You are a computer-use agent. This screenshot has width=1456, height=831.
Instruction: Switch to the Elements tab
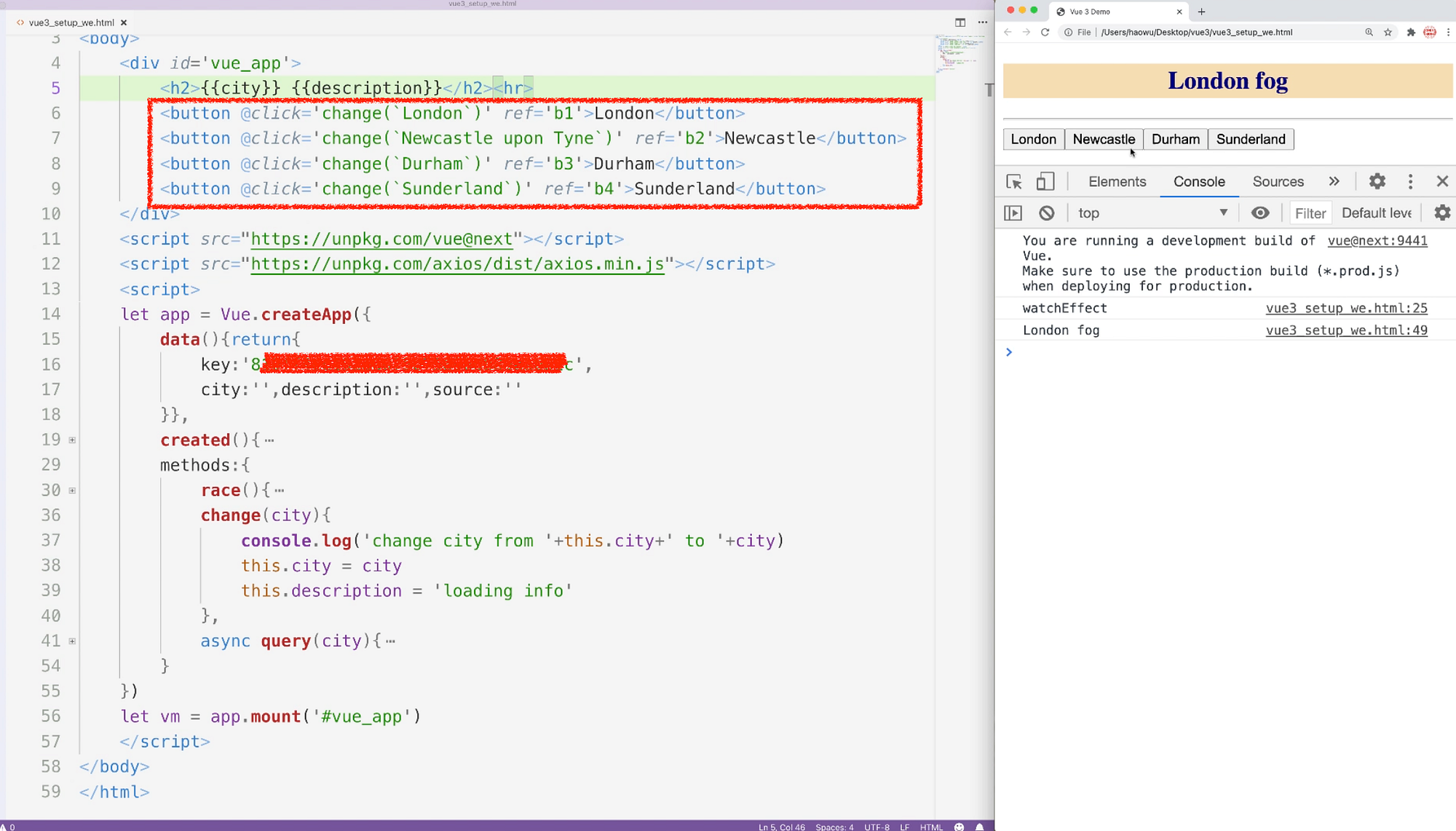point(1117,182)
